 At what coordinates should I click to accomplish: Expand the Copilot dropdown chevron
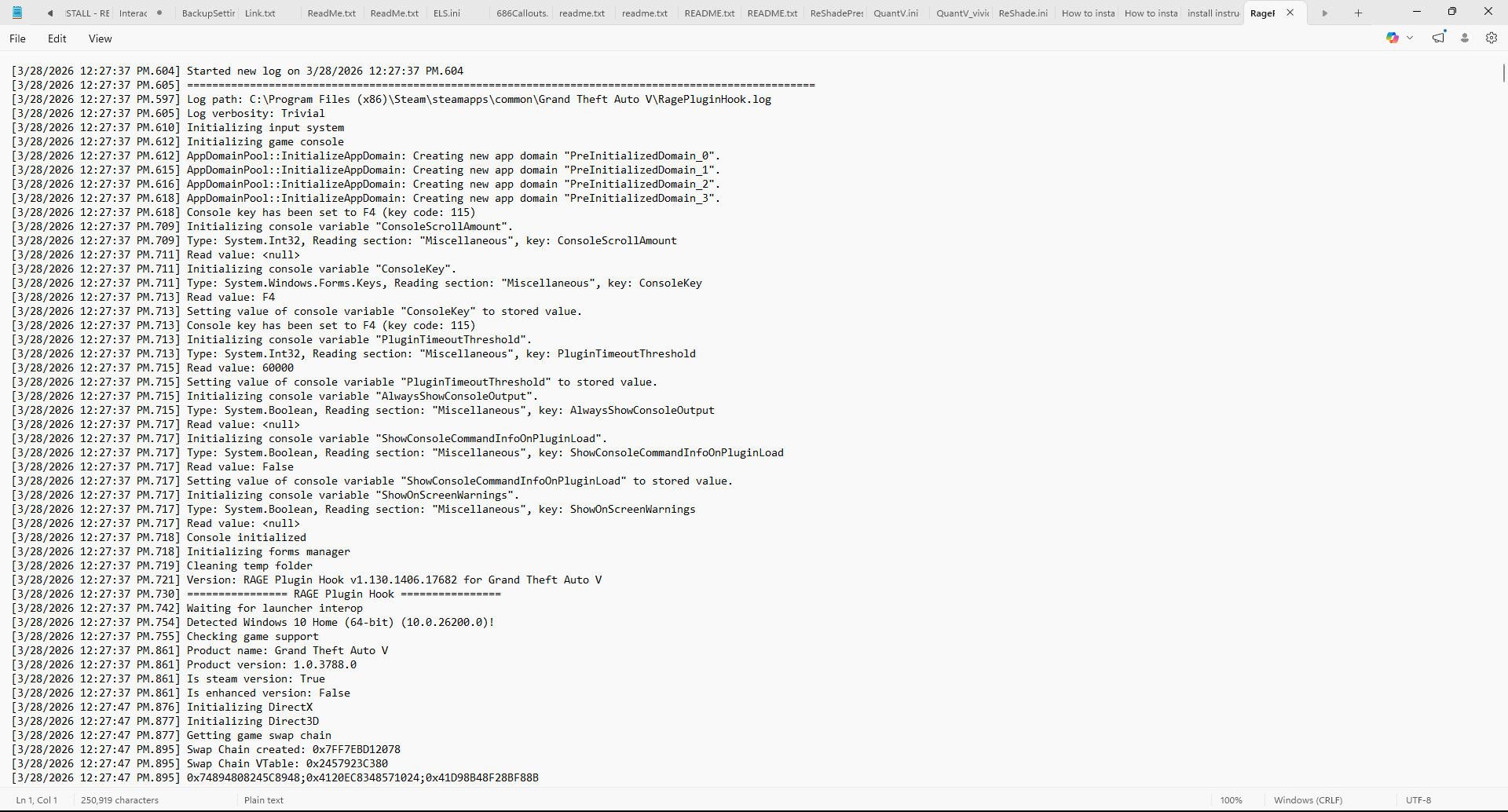[x=1410, y=38]
